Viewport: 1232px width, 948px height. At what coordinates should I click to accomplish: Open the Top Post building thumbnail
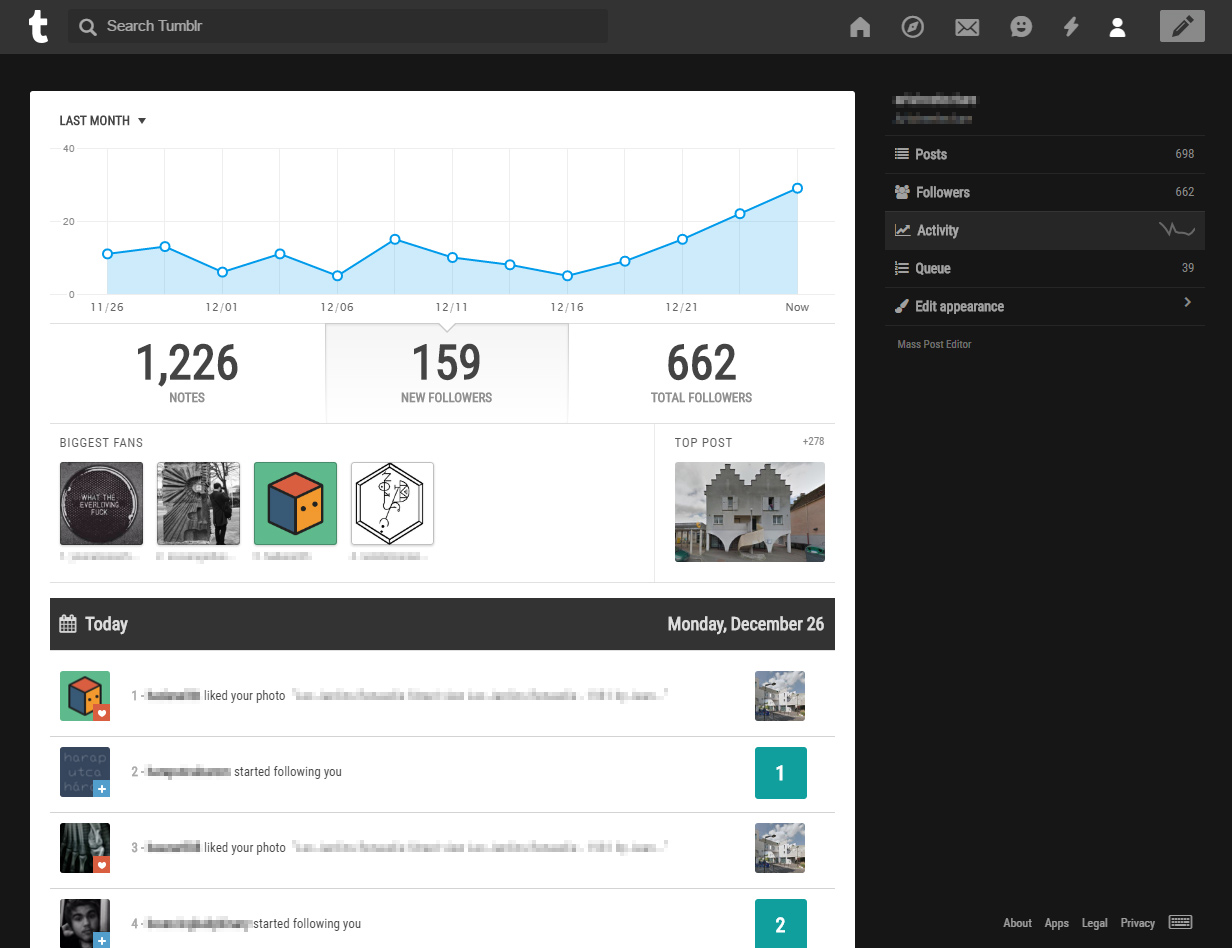click(750, 512)
